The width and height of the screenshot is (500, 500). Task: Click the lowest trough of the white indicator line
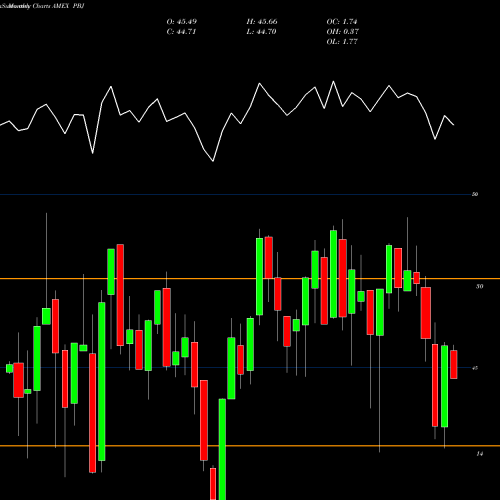coord(213,161)
